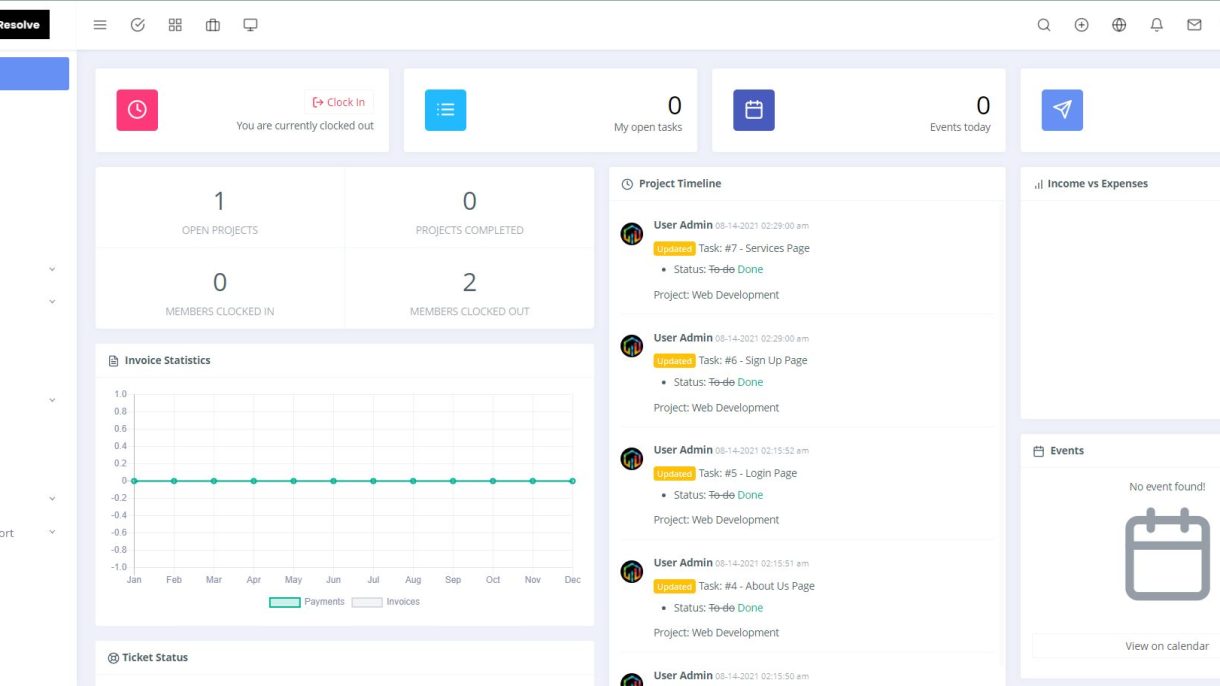Open the briefcase icon in top navigation
This screenshot has width=1220, height=686.
213,25
